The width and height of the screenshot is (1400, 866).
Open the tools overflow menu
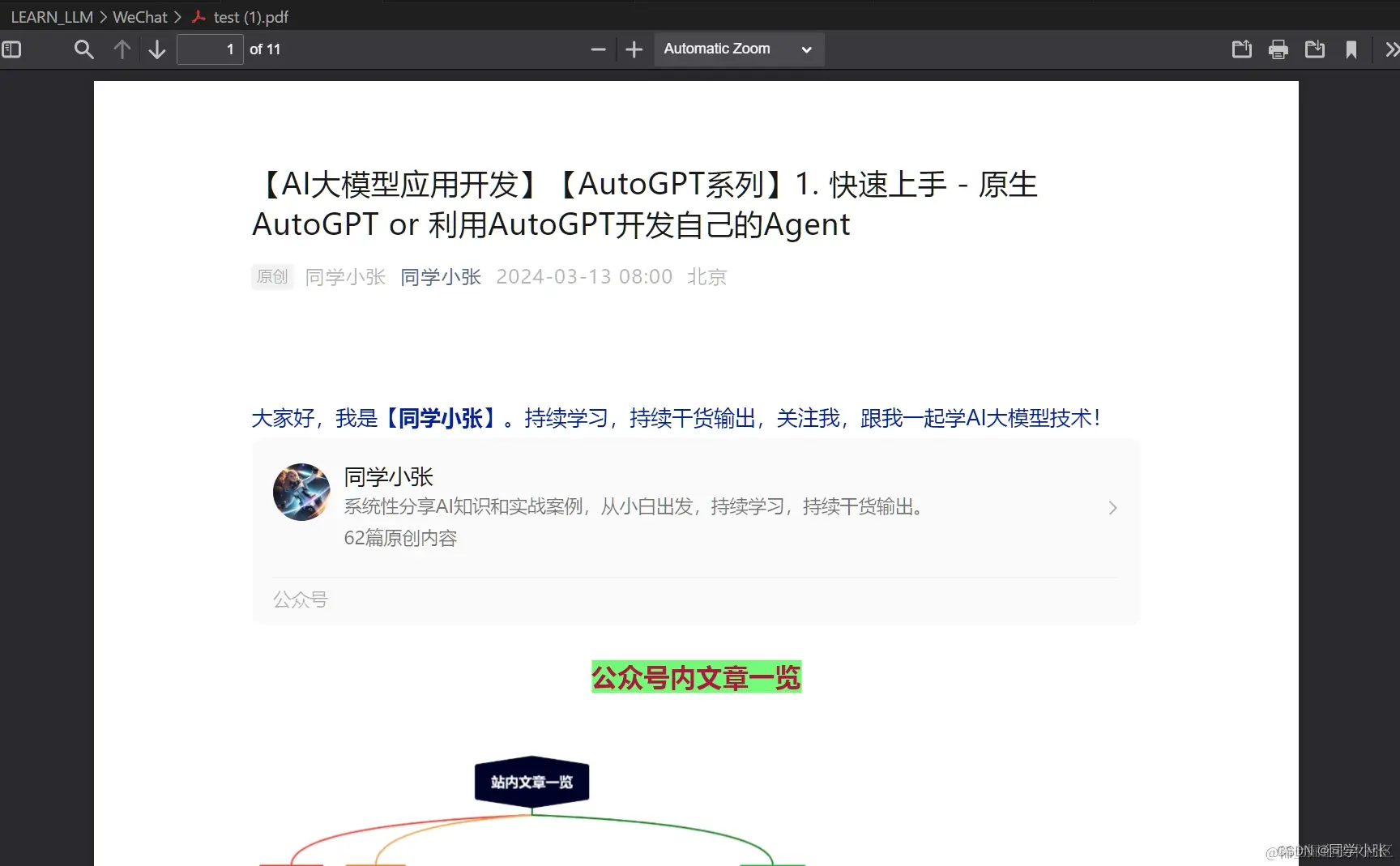point(1391,49)
